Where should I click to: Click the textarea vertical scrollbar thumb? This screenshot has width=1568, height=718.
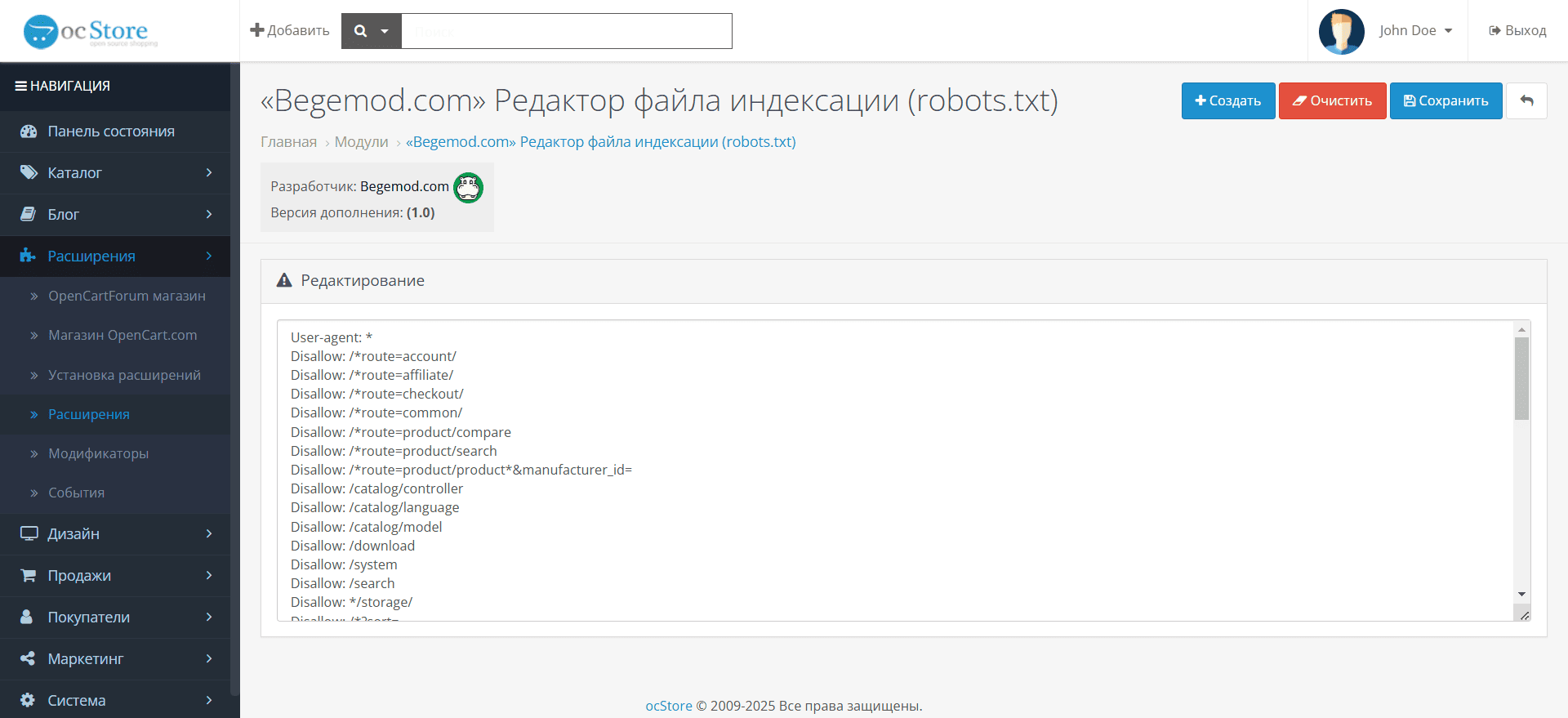point(1521,378)
